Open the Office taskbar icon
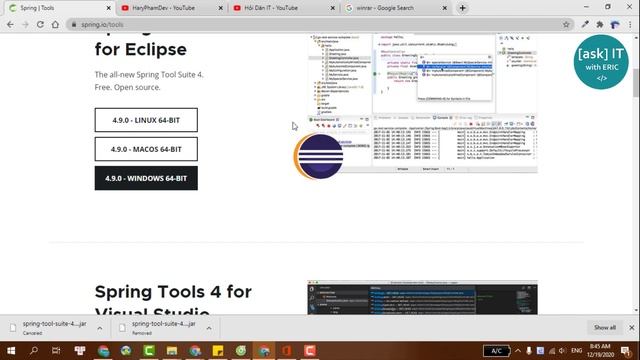Viewport: 640px width, 360px height. tap(287, 351)
